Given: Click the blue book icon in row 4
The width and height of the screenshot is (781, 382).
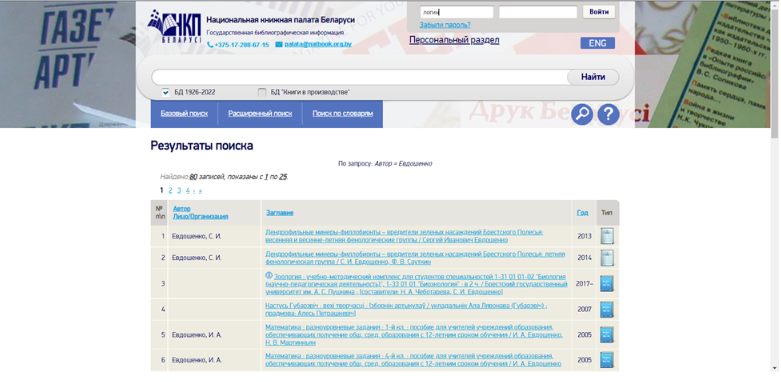Looking at the screenshot, I should [x=607, y=309].
